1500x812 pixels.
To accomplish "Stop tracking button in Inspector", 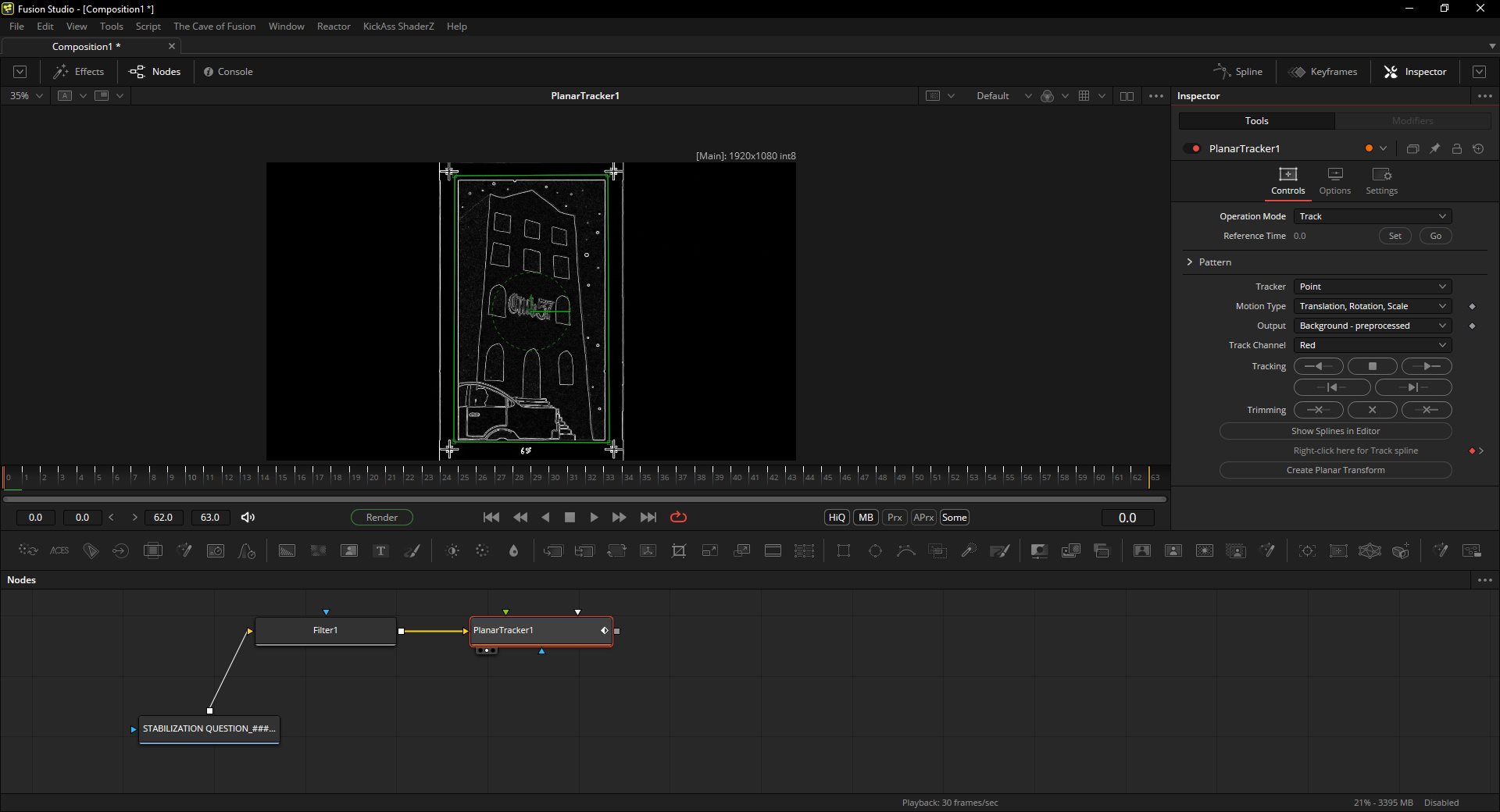I will (1373, 366).
